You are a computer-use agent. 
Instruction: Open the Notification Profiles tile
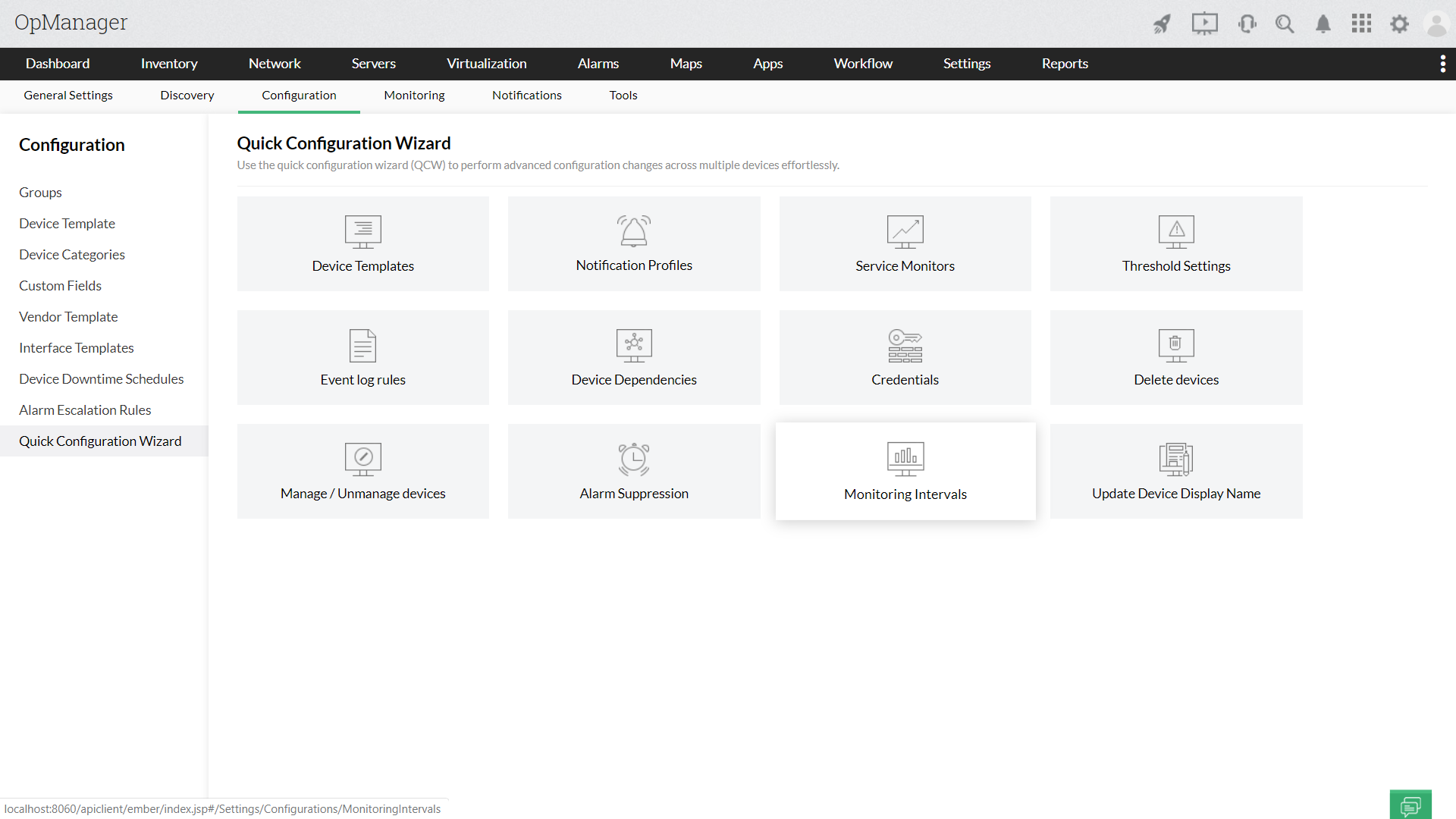634,243
